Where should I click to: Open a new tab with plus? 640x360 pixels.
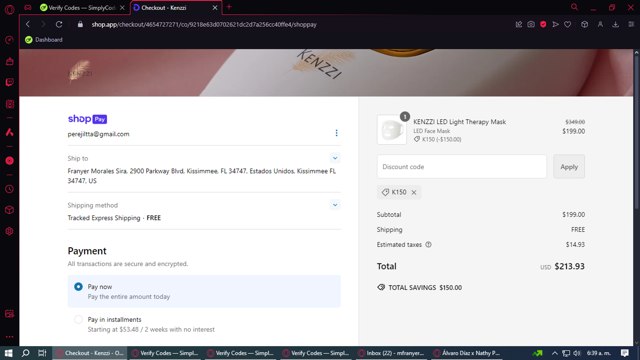[x=229, y=7]
